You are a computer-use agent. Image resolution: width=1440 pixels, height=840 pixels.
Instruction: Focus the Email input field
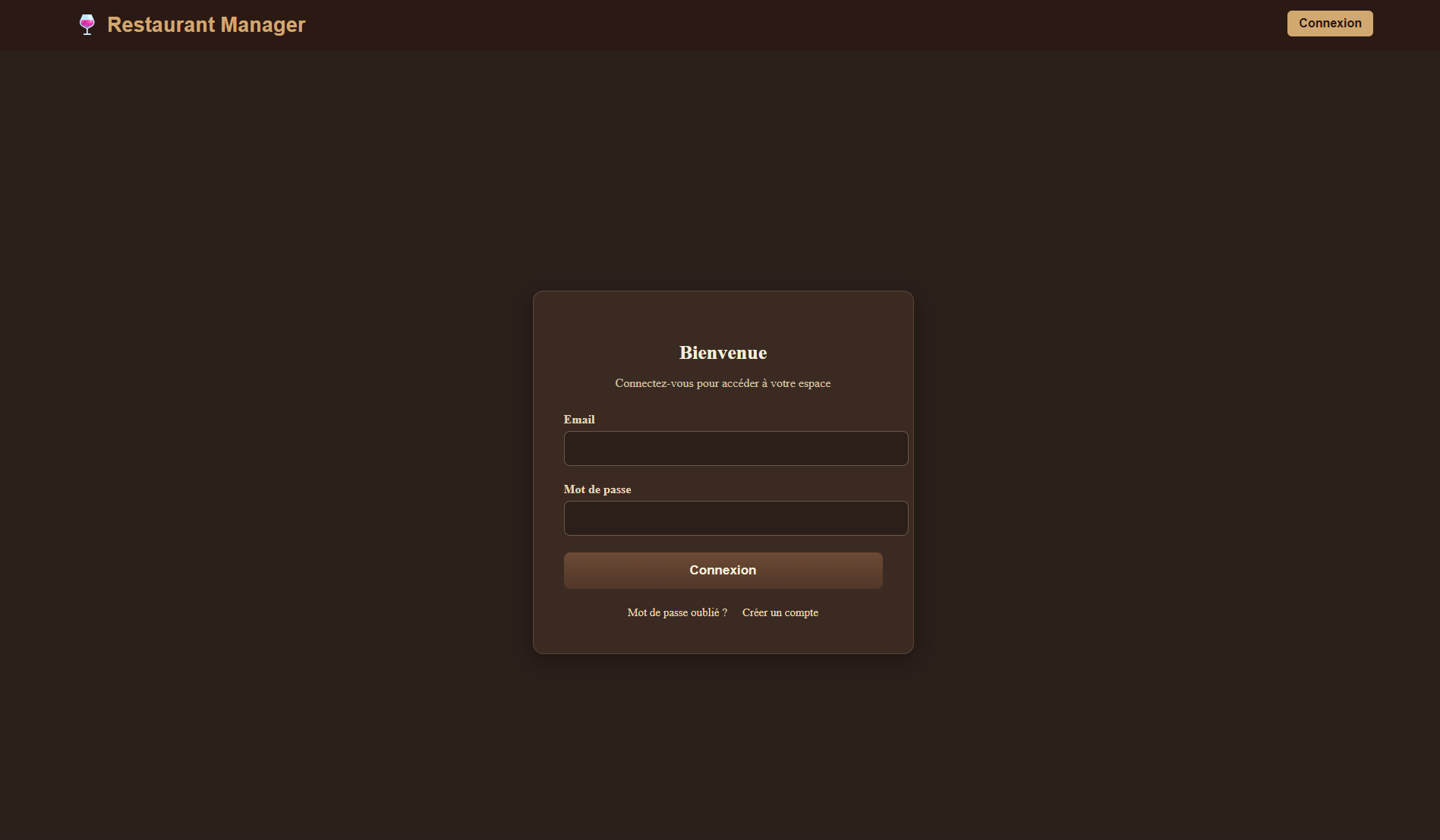(x=735, y=448)
